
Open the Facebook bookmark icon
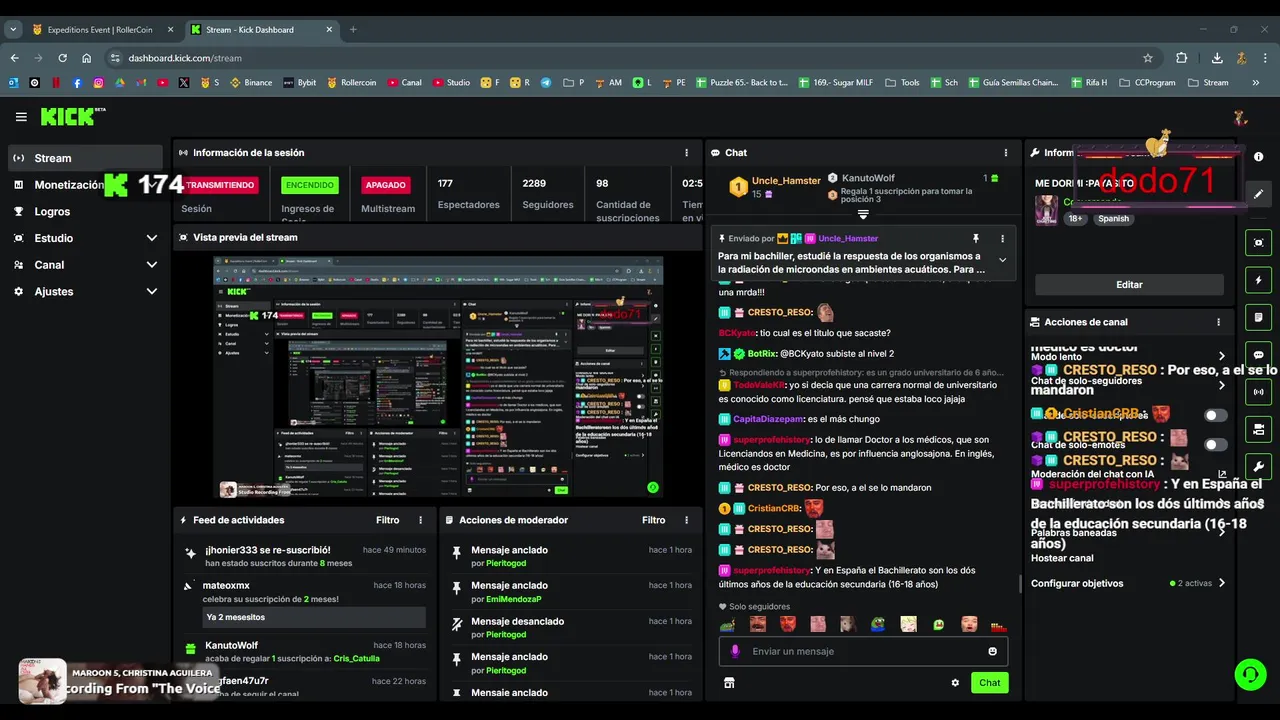[x=77, y=83]
